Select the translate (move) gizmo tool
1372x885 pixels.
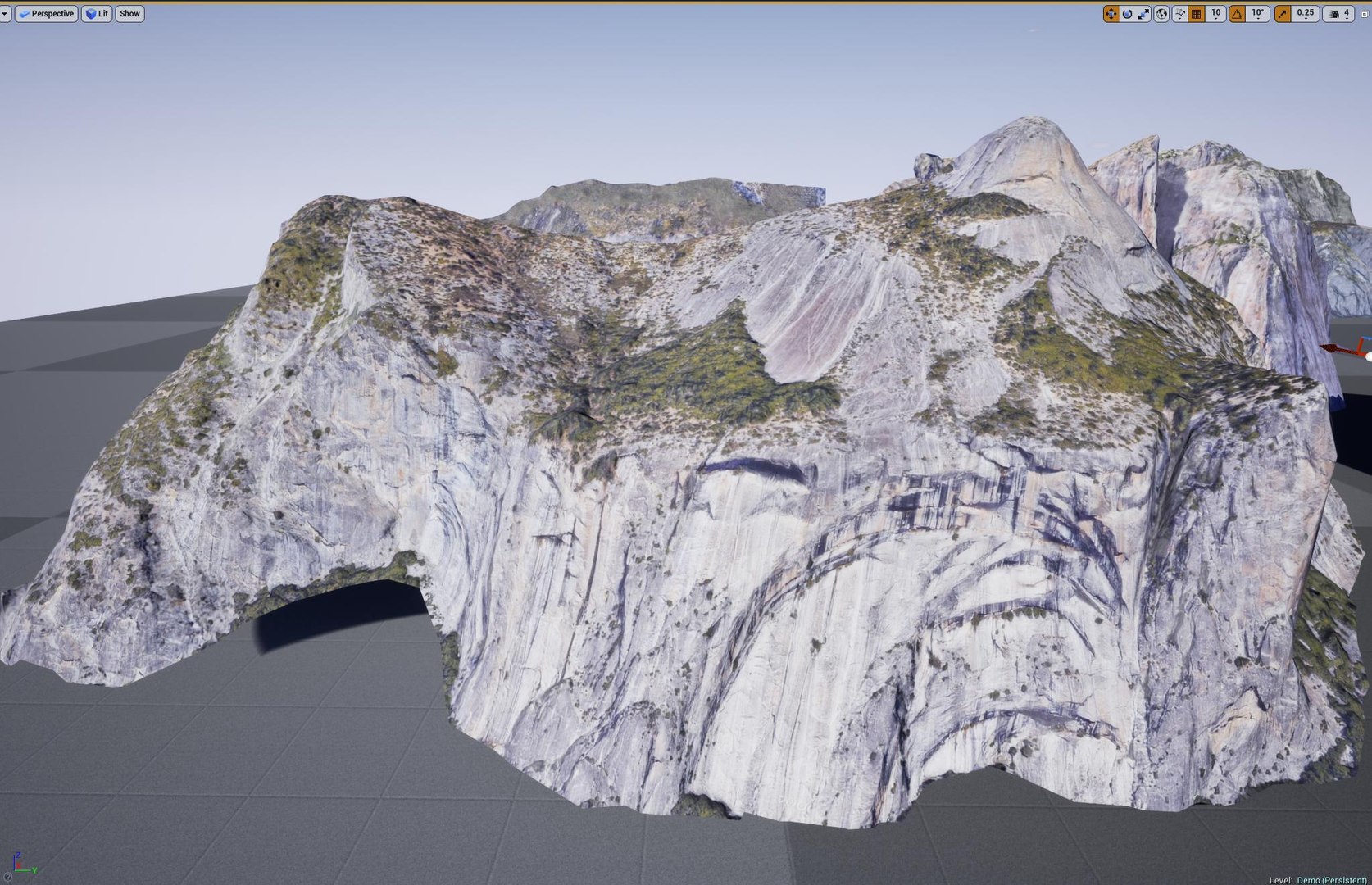pos(1111,14)
